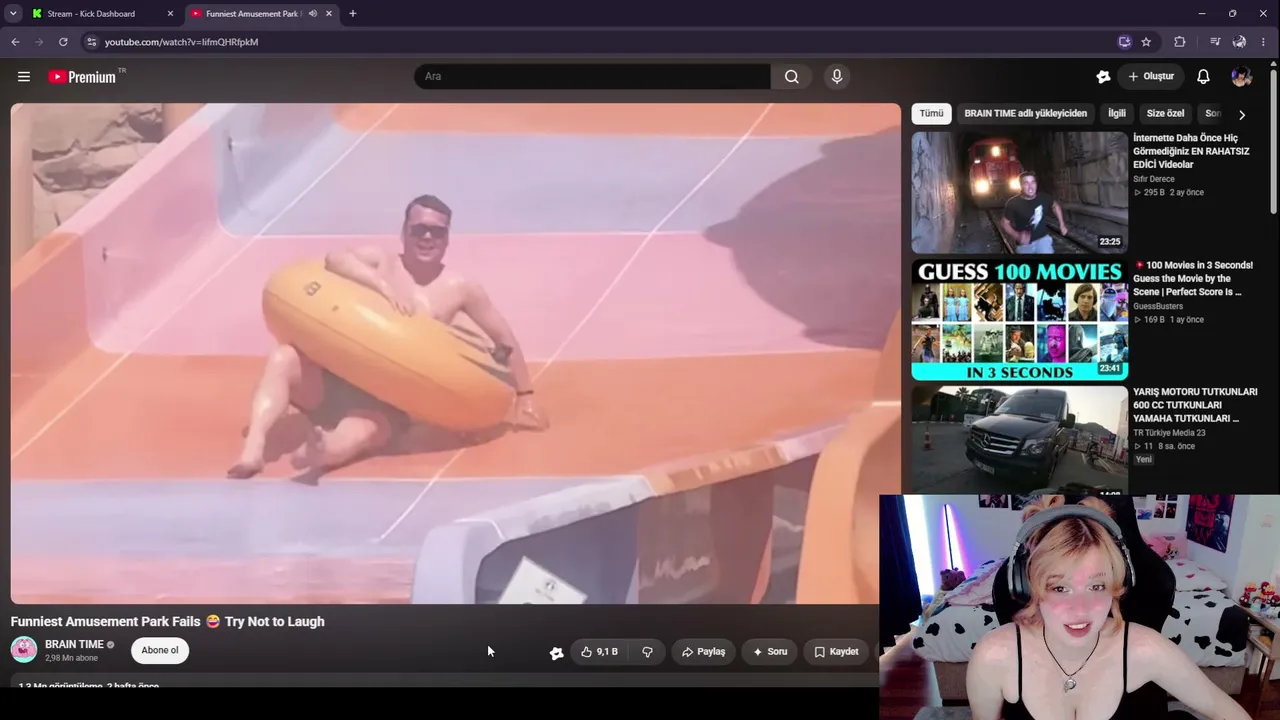
Task: Open YouTube notifications bell
Action: tap(1203, 77)
